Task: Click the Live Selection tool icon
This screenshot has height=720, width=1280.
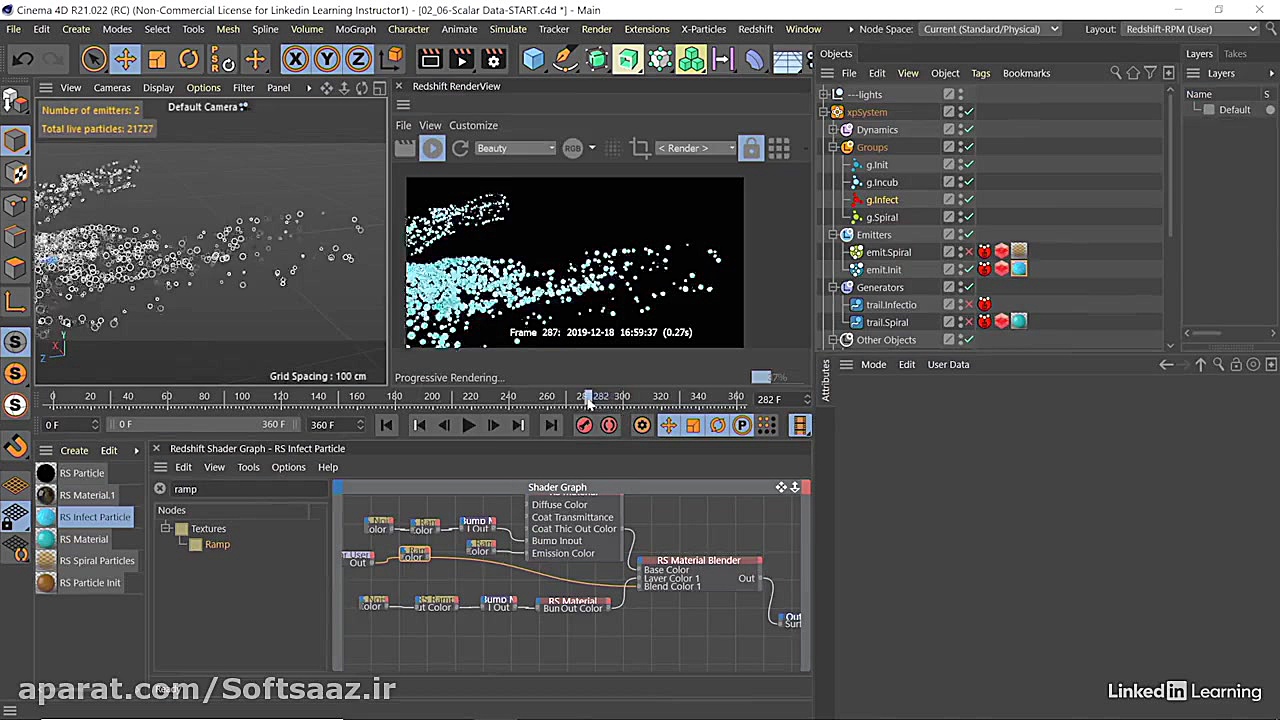Action: pyautogui.click(x=93, y=60)
